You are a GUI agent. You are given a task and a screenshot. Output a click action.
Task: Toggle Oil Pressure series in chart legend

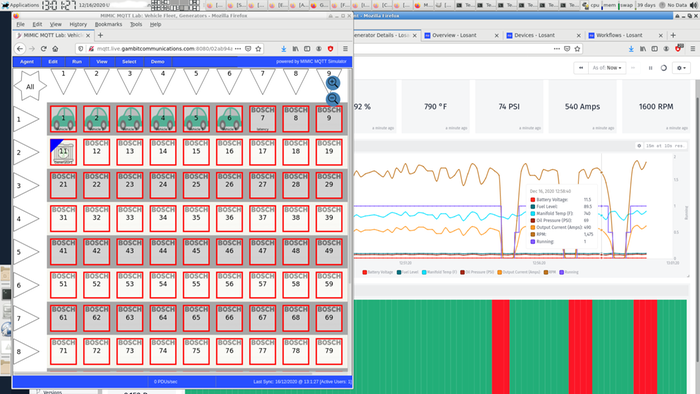pos(477,272)
